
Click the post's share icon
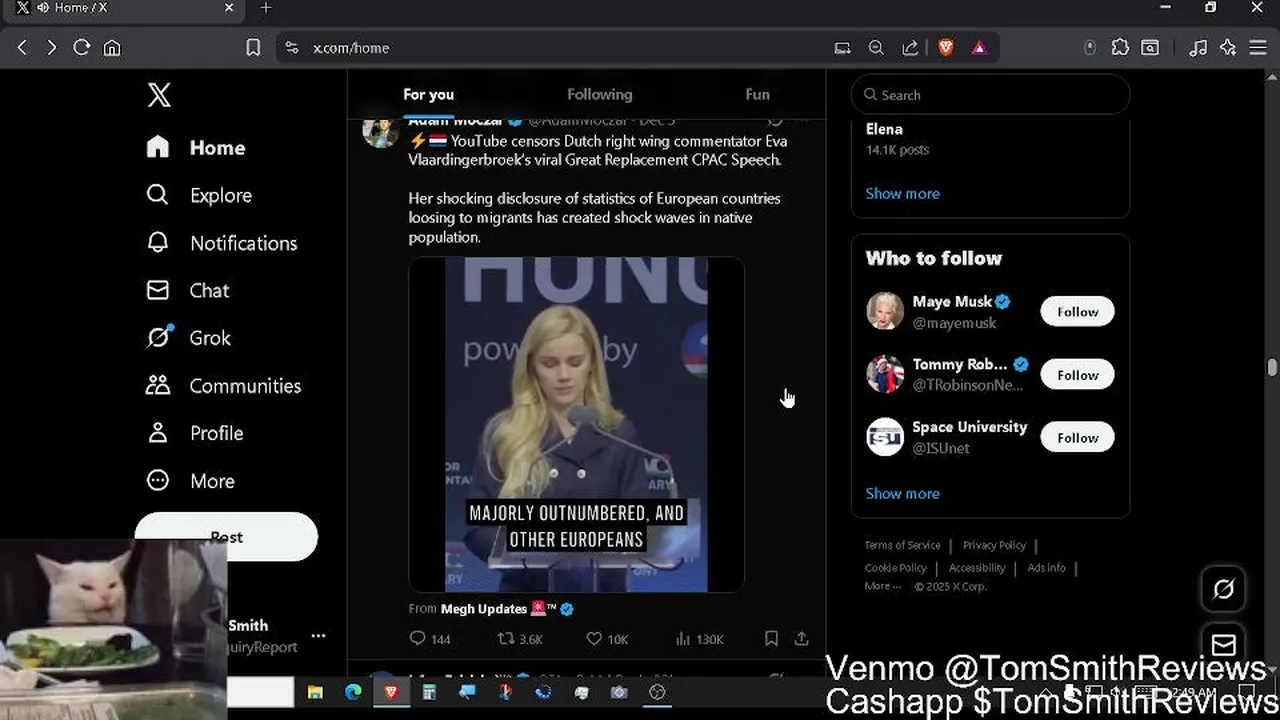click(x=801, y=638)
